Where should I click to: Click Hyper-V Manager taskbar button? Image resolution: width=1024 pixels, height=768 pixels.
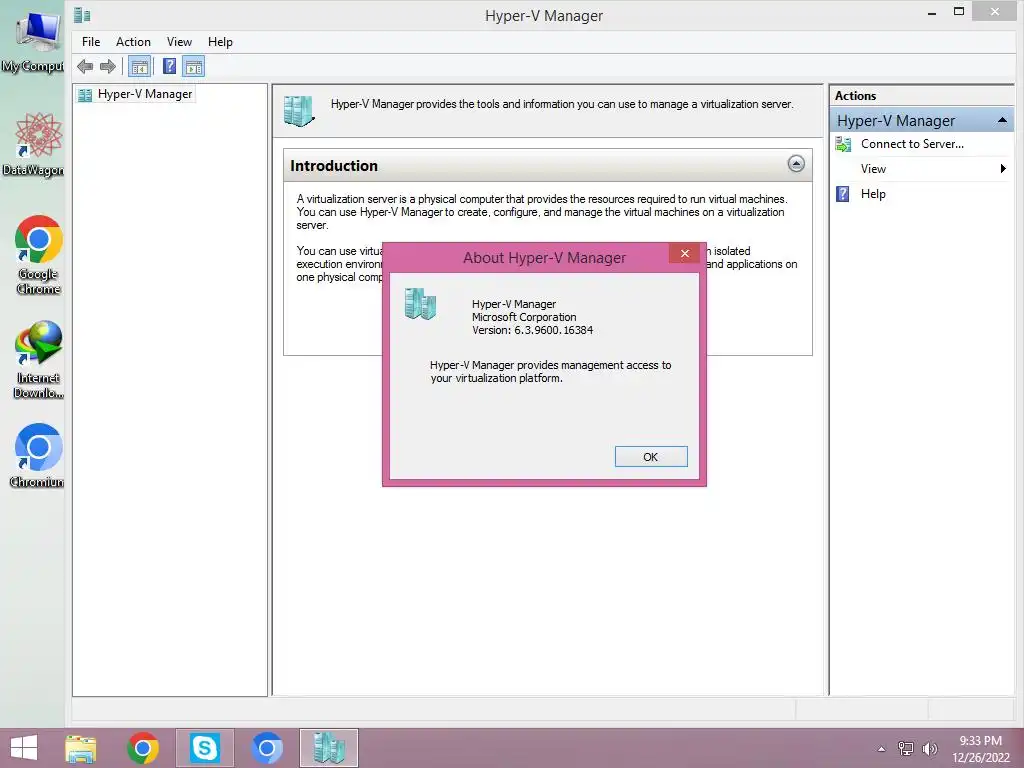coord(328,748)
